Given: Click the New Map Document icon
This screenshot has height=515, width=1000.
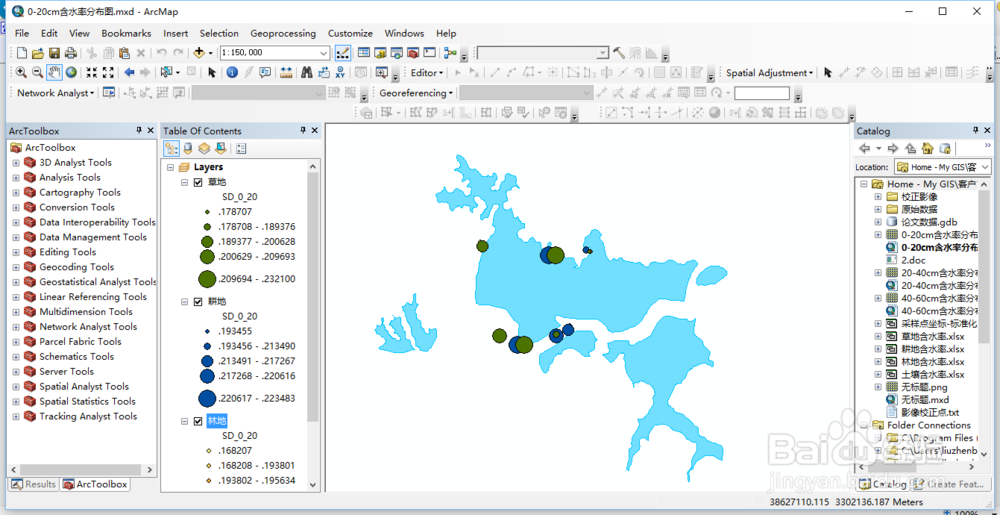Looking at the screenshot, I should 22,53.
